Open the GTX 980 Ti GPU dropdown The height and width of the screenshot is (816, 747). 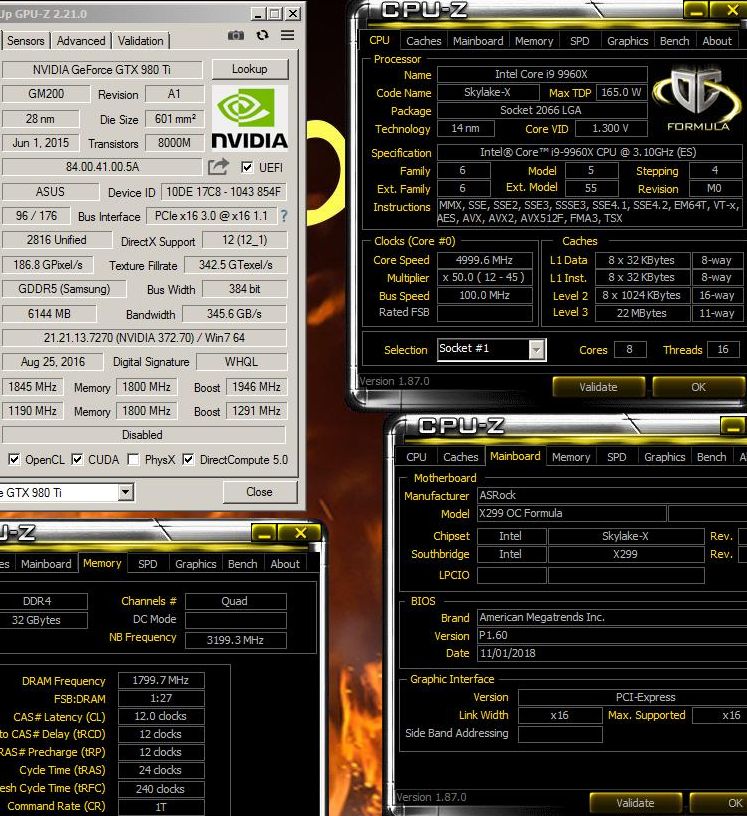pos(125,492)
